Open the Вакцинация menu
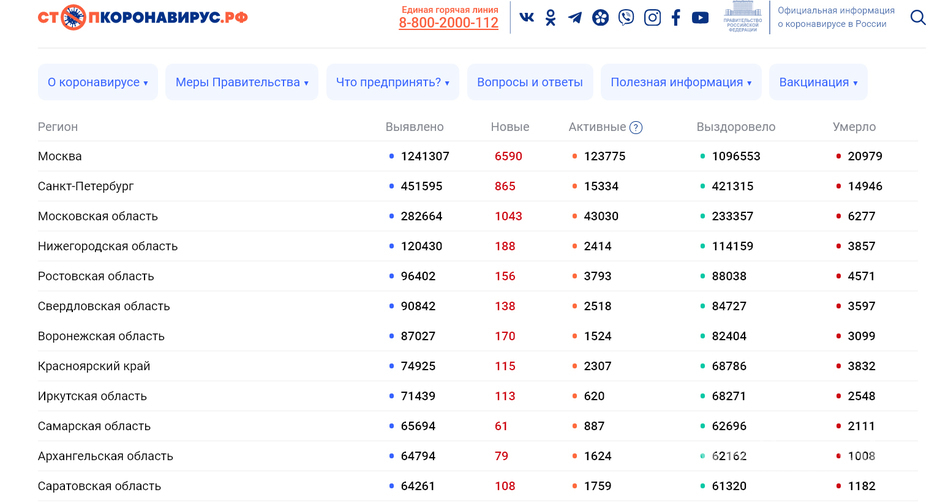The height and width of the screenshot is (503, 940). [x=818, y=82]
